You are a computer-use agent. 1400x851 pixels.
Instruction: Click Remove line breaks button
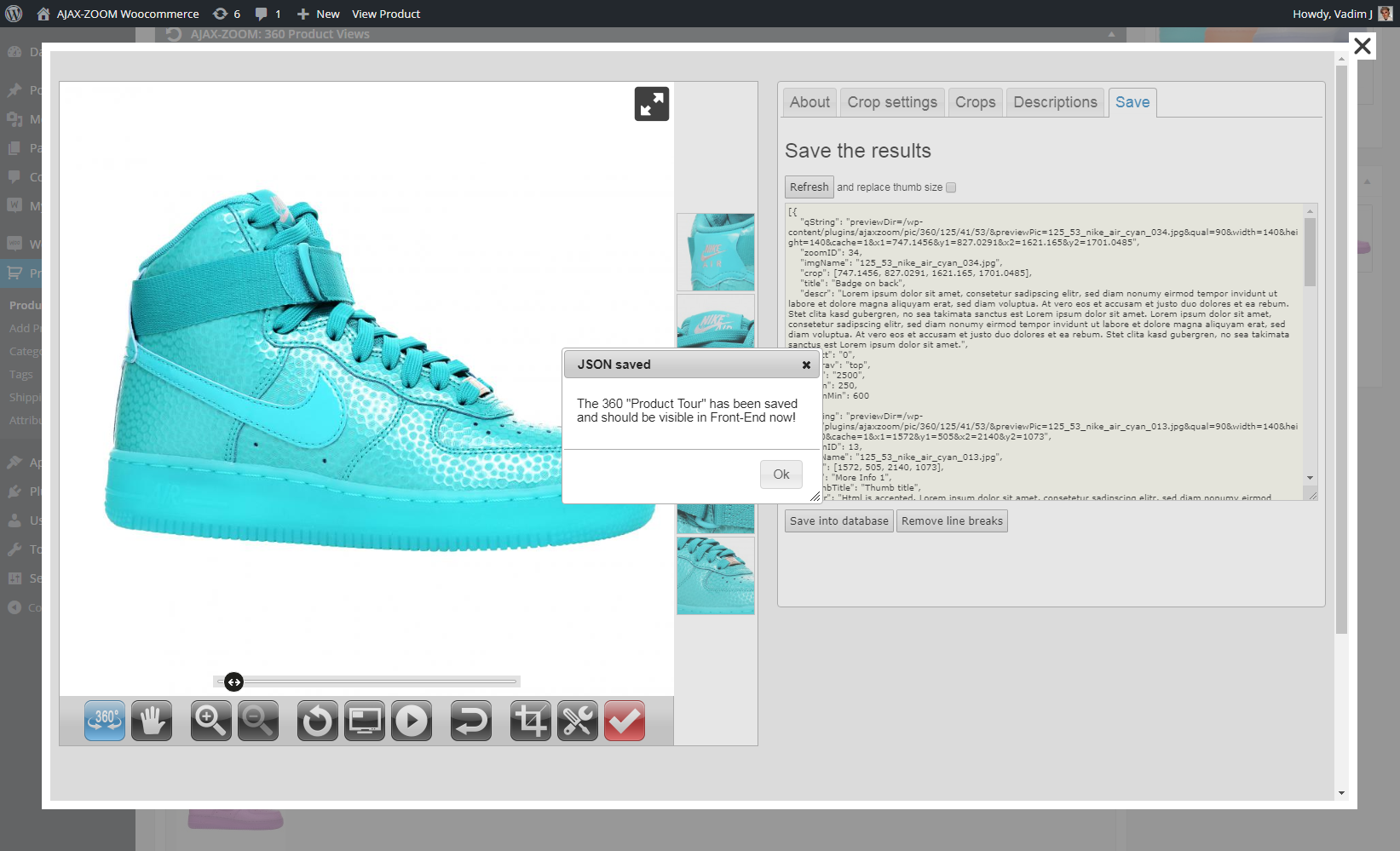(952, 521)
